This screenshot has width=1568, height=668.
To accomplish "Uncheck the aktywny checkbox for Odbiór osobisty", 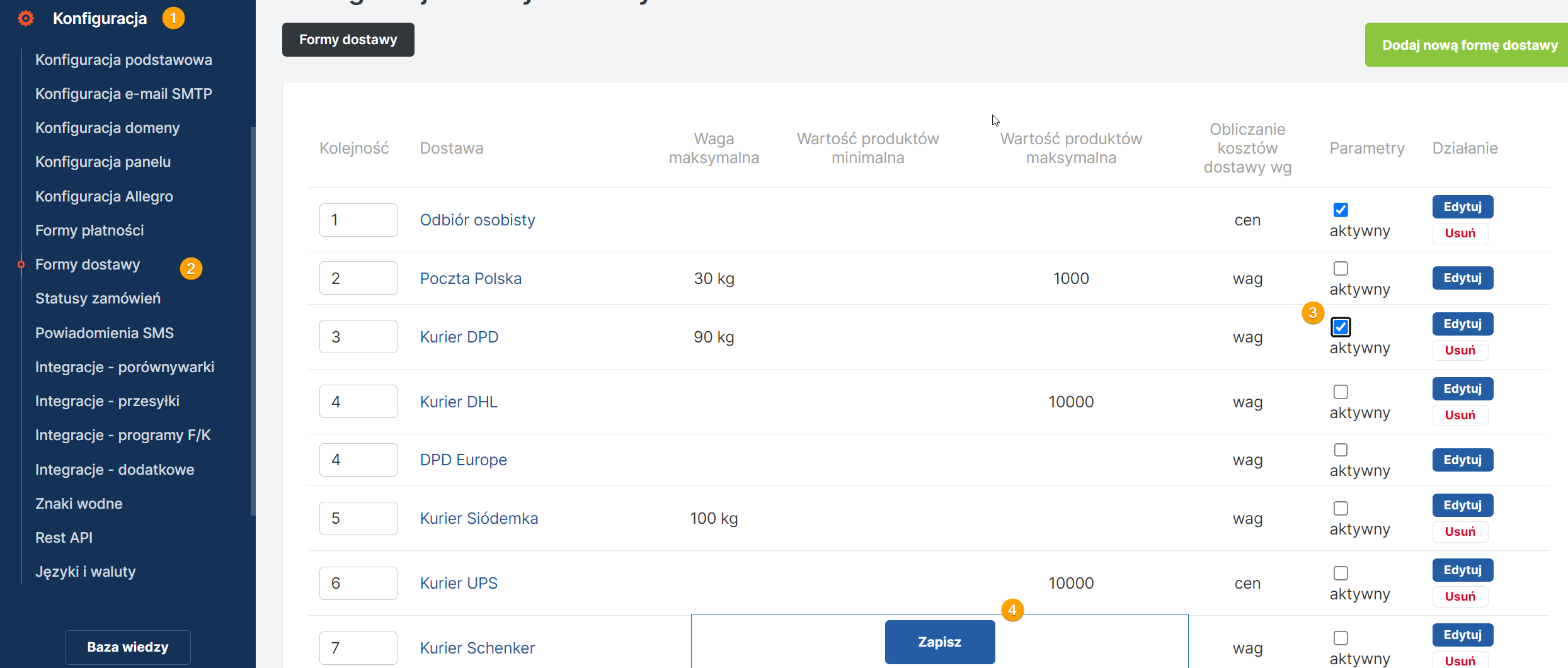I will click(x=1341, y=210).
